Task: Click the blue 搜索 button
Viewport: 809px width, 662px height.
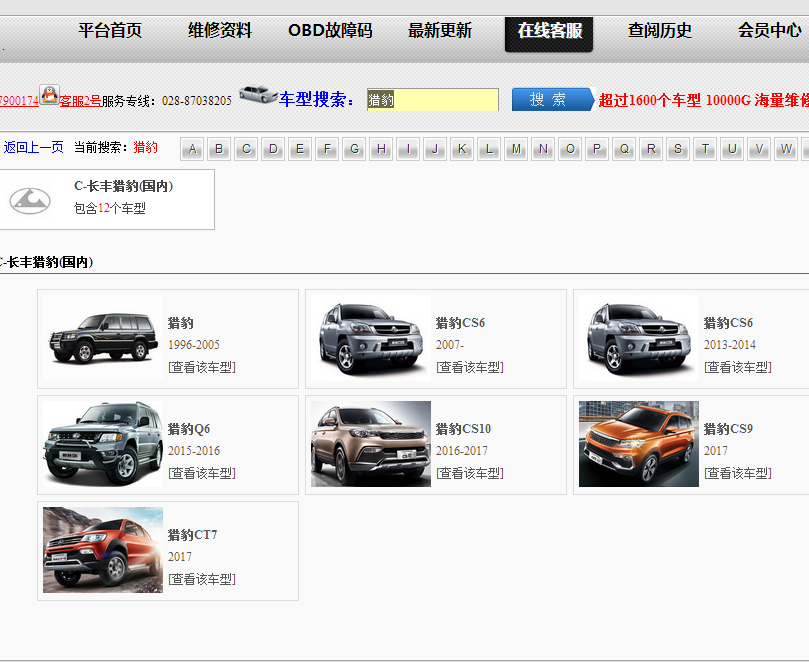Action: tap(553, 99)
